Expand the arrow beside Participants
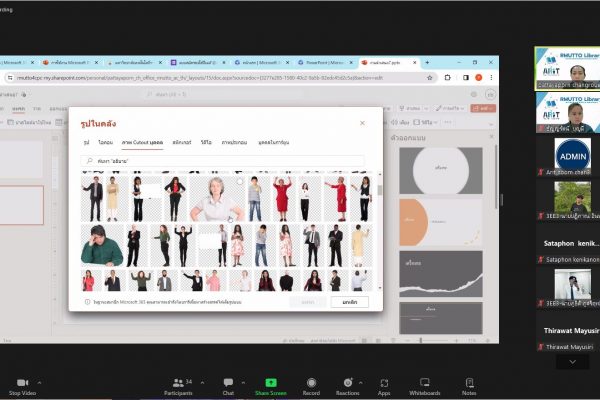The image size is (600, 400). pos(202,382)
